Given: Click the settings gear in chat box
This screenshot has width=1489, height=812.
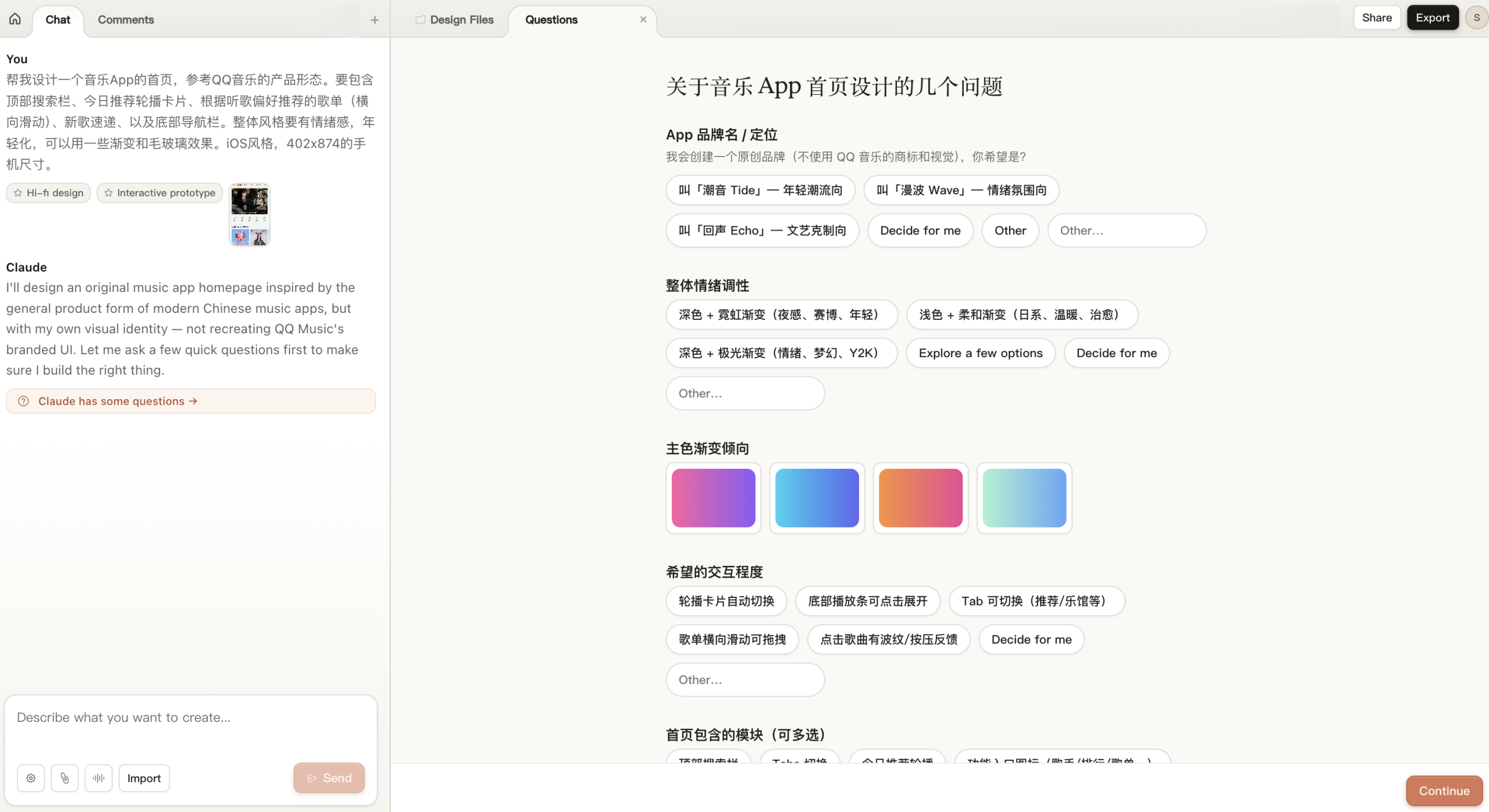Looking at the screenshot, I should tap(31, 778).
